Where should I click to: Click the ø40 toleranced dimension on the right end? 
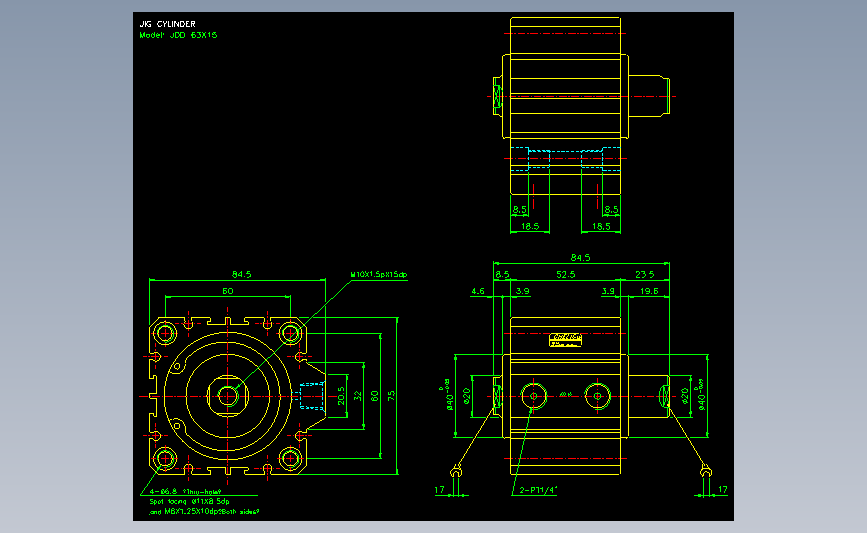pos(700,395)
